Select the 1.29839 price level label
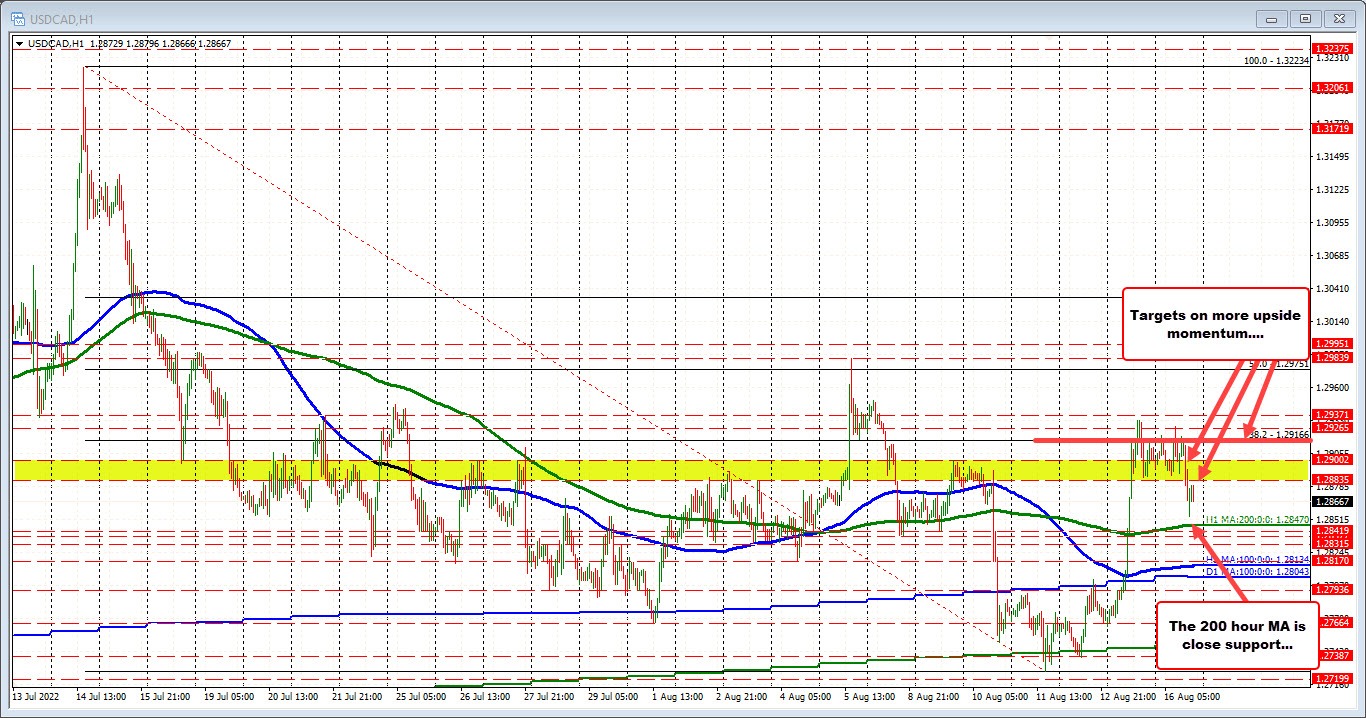Screen dimensions: 1366x718 pyautogui.click(x=1331, y=357)
